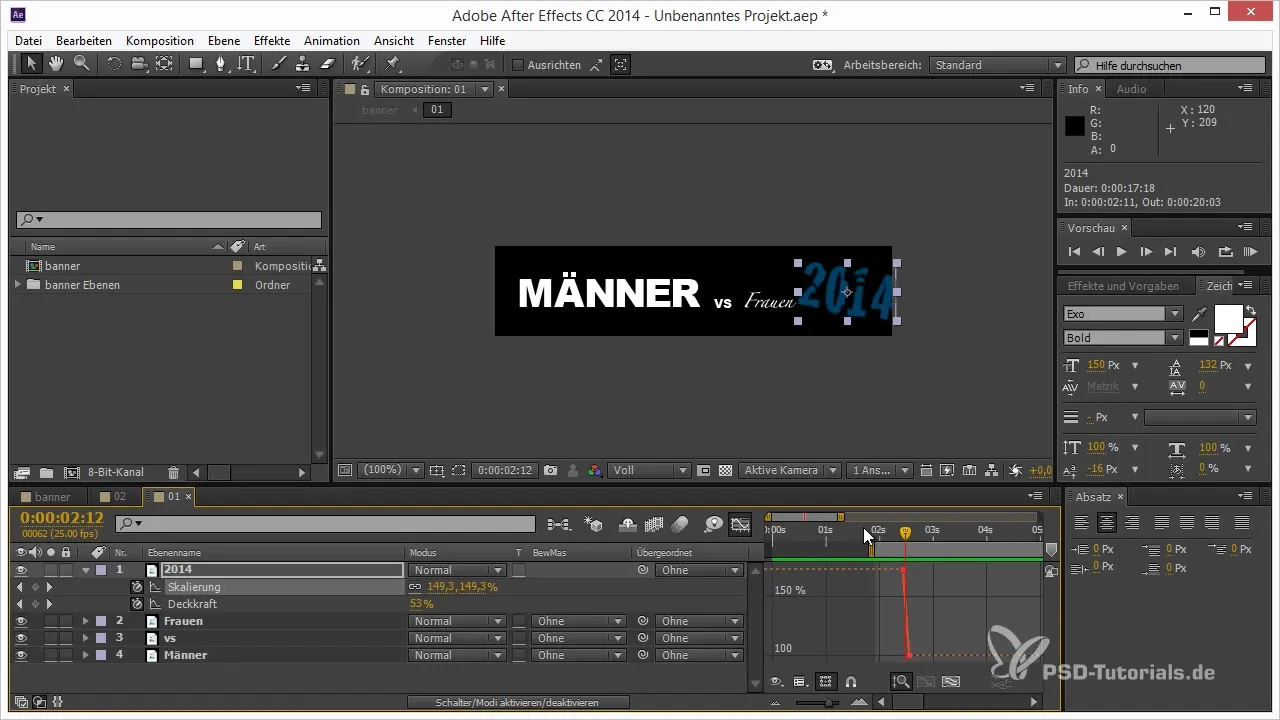Select the Zoom magnifier tool

81,64
